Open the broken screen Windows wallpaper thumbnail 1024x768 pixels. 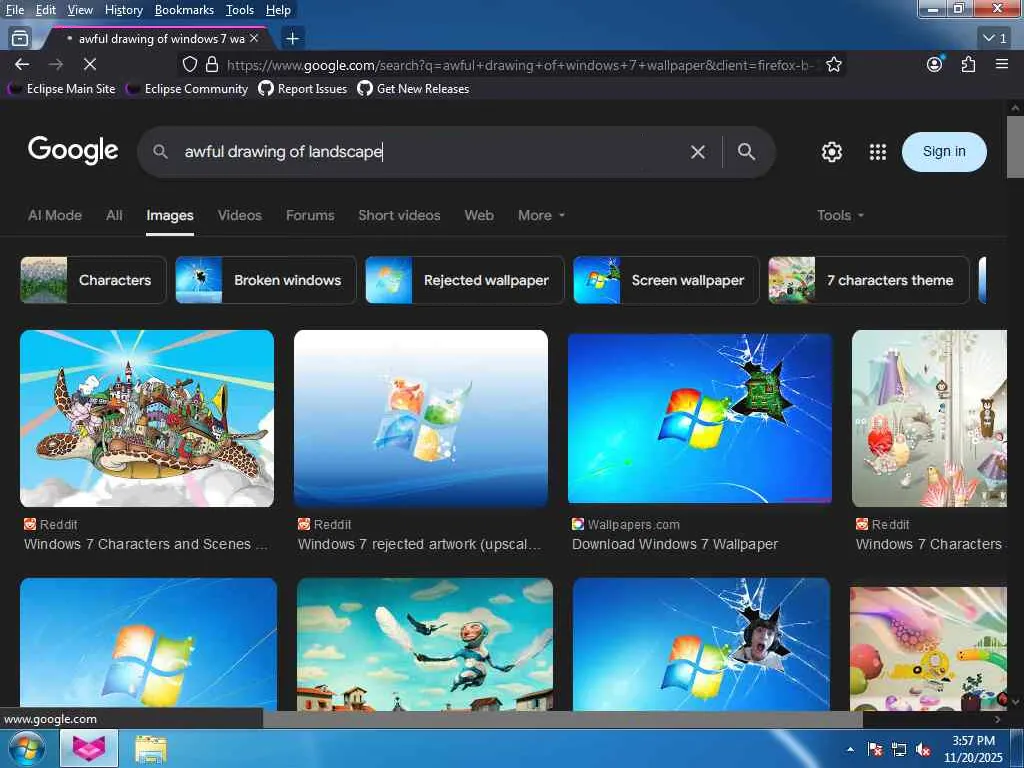[x=699, y=418]
